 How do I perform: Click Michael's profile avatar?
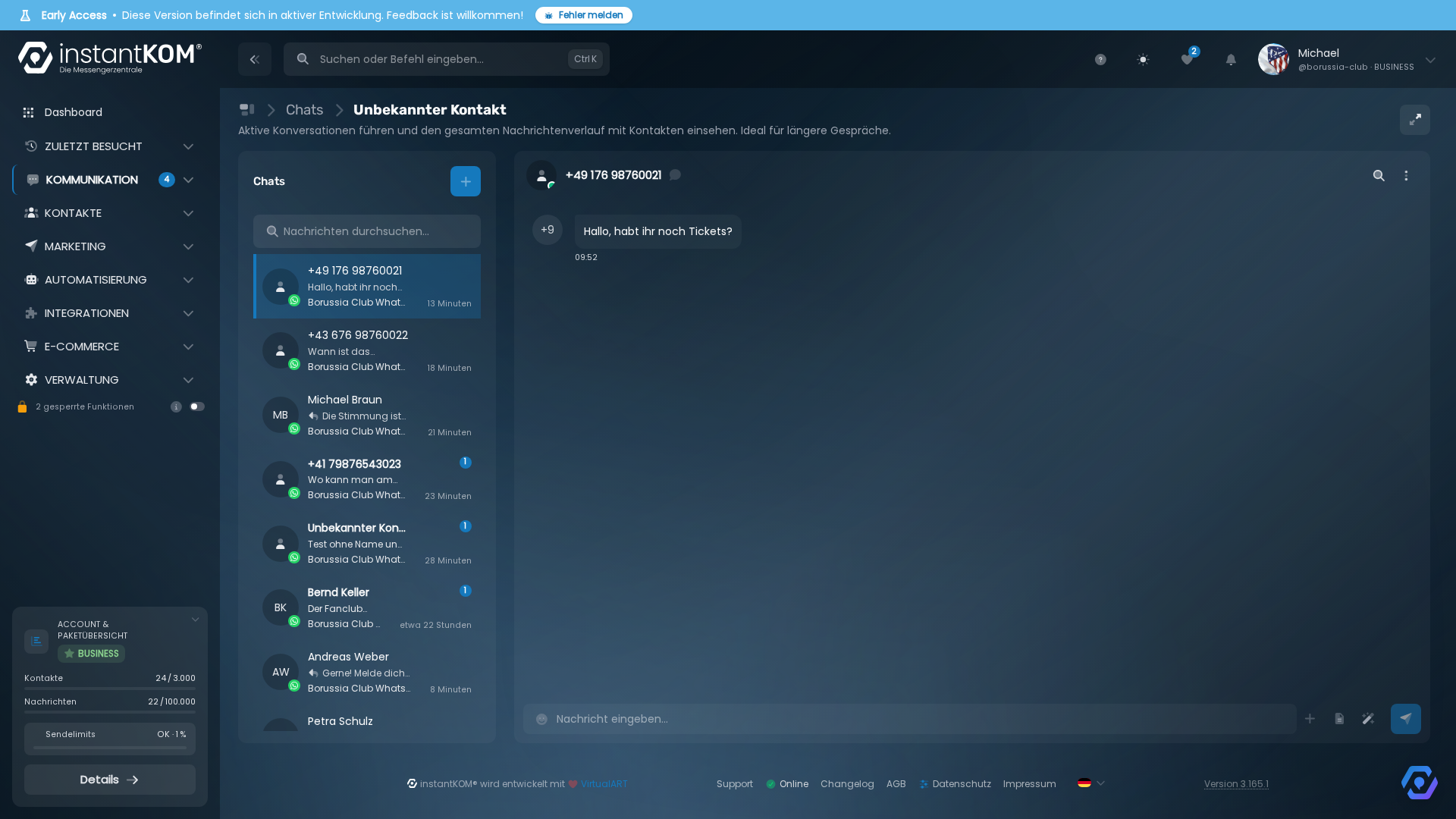point(1273,59)
